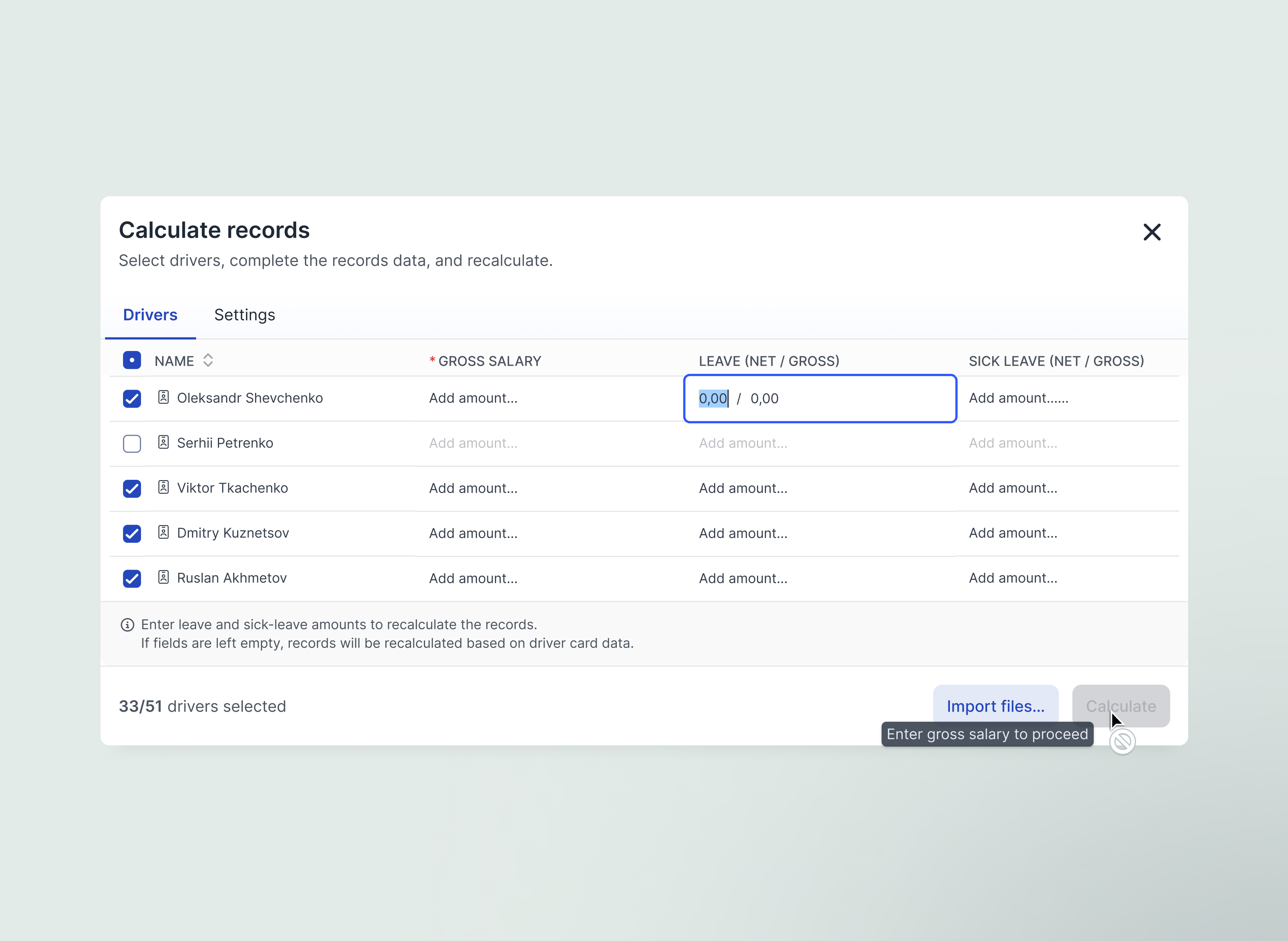Image resolution: width=1288 pixels, height=941 pixels.
Task: Open the Drivers tab
Action: coord(150,315)
